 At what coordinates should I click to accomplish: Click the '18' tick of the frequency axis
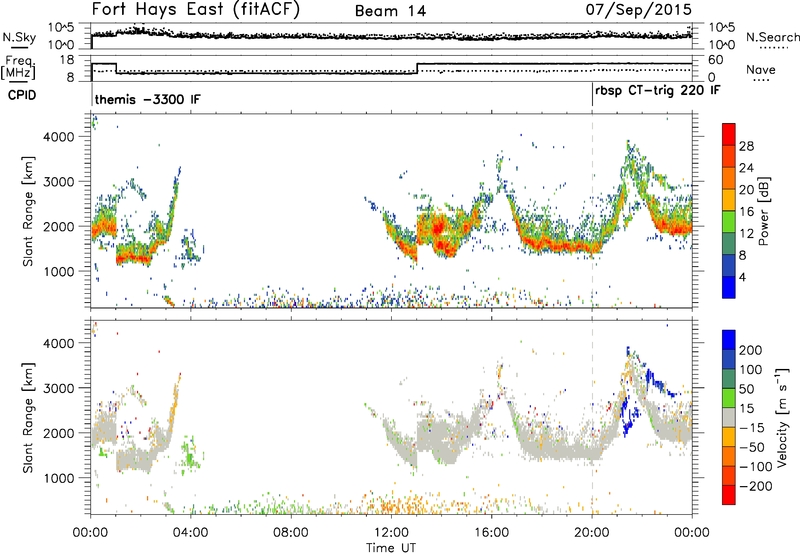click(67, 60)
